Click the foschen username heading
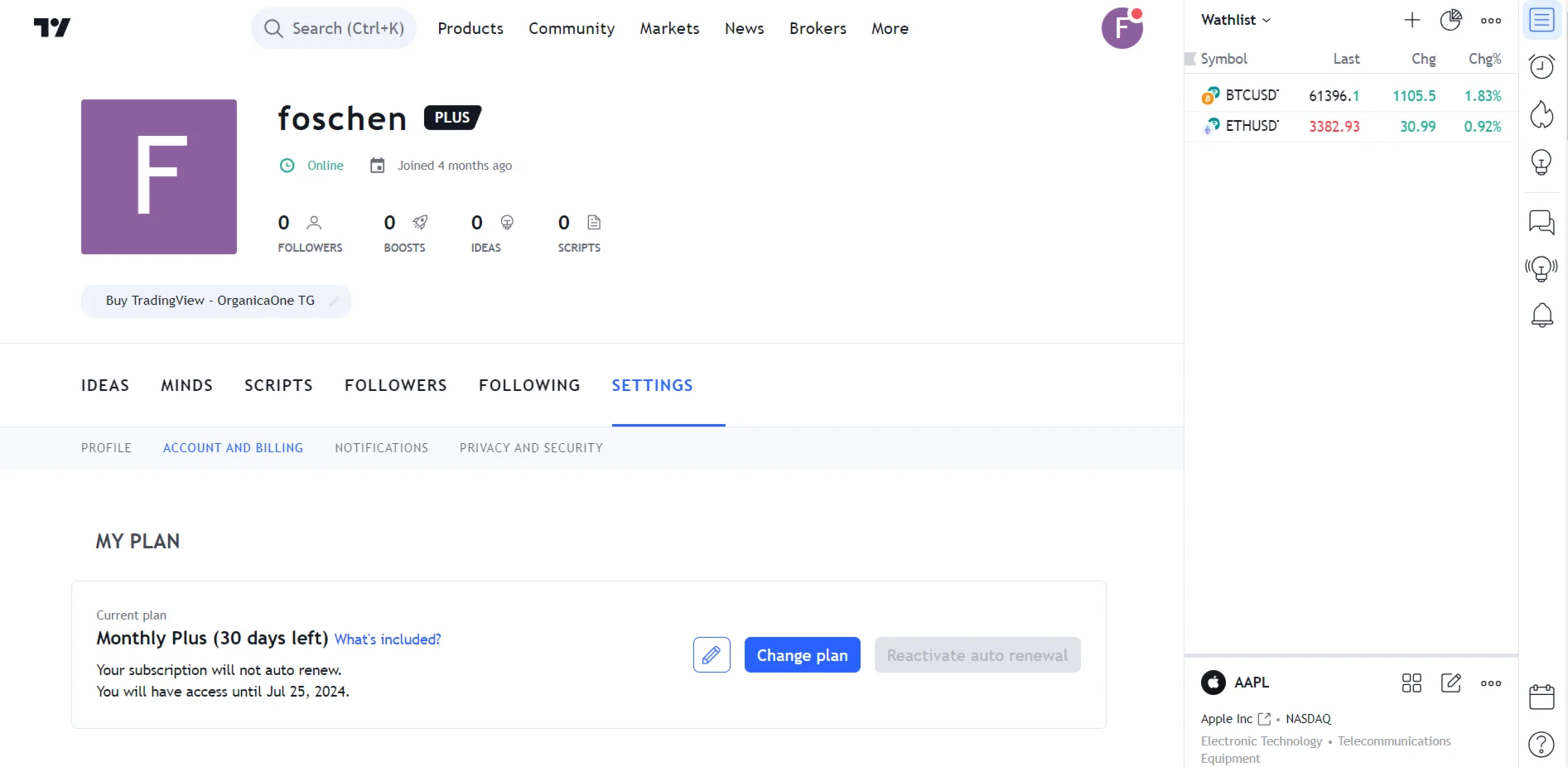The image size is (1568, 767). [342, 118]
